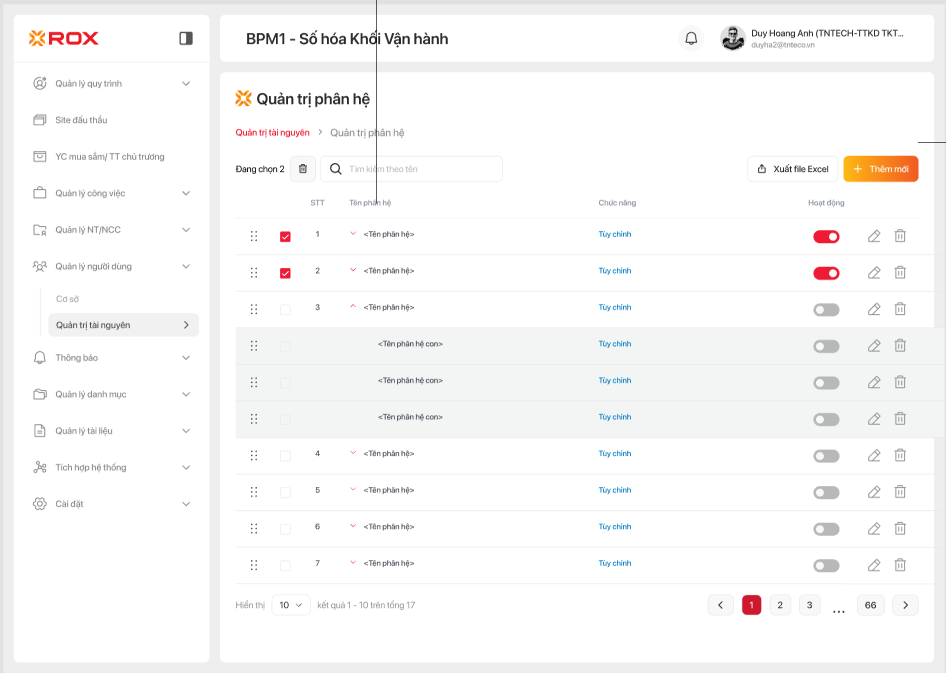Click the drag handle icon of row 4
Viewport: 946px width, 673px height.
[x=254, y=455]
